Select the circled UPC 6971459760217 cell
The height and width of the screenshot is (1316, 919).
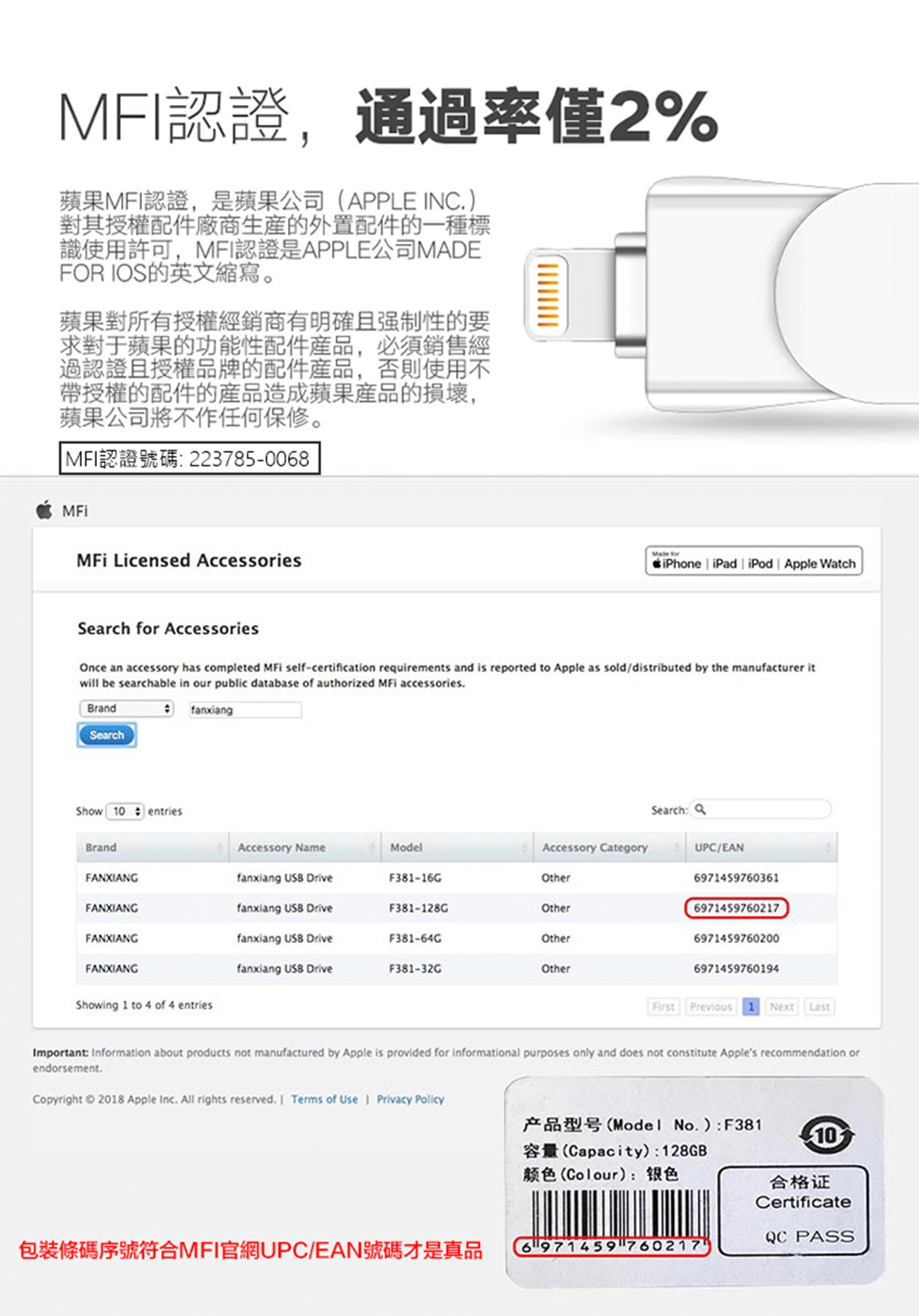click(736, 908)
